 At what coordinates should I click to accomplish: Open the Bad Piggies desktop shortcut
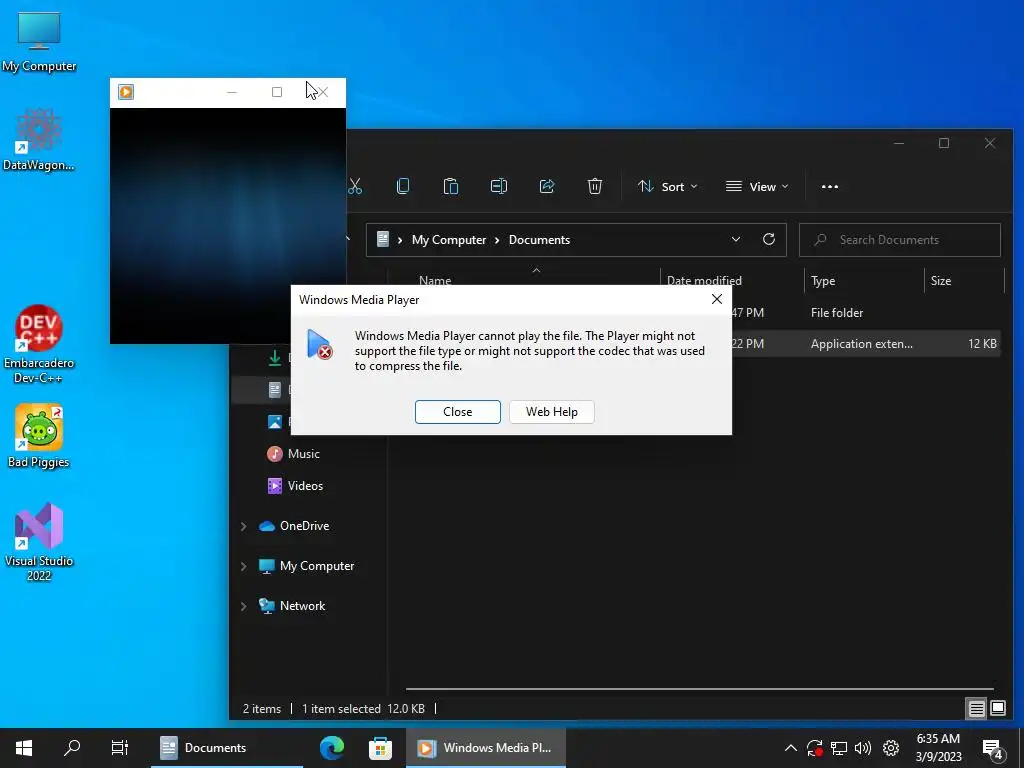[x=39, y=436]
